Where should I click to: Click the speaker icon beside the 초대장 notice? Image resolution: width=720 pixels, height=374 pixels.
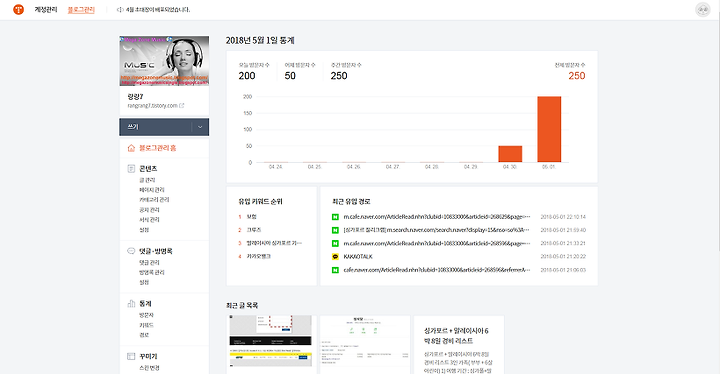120,10
